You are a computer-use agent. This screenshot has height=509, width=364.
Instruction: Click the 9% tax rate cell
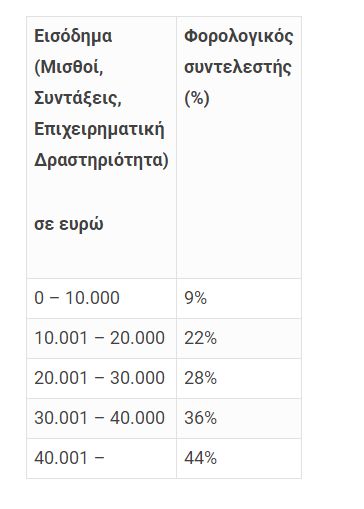click(239, 298)
